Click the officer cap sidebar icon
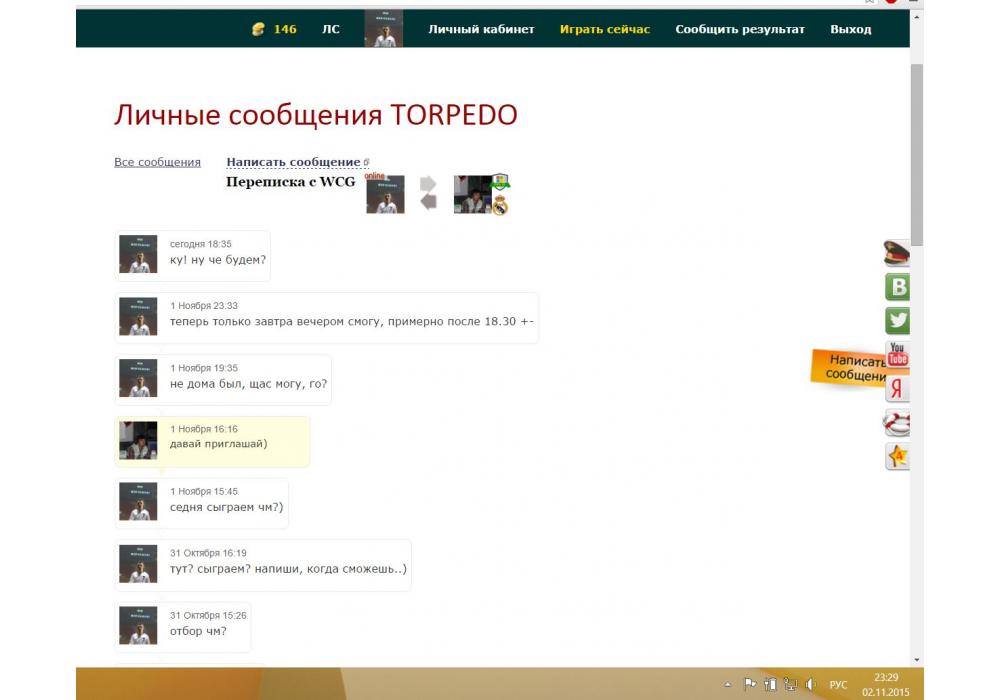The width and height of the screenshot is (1000, 700). point(897,253)
